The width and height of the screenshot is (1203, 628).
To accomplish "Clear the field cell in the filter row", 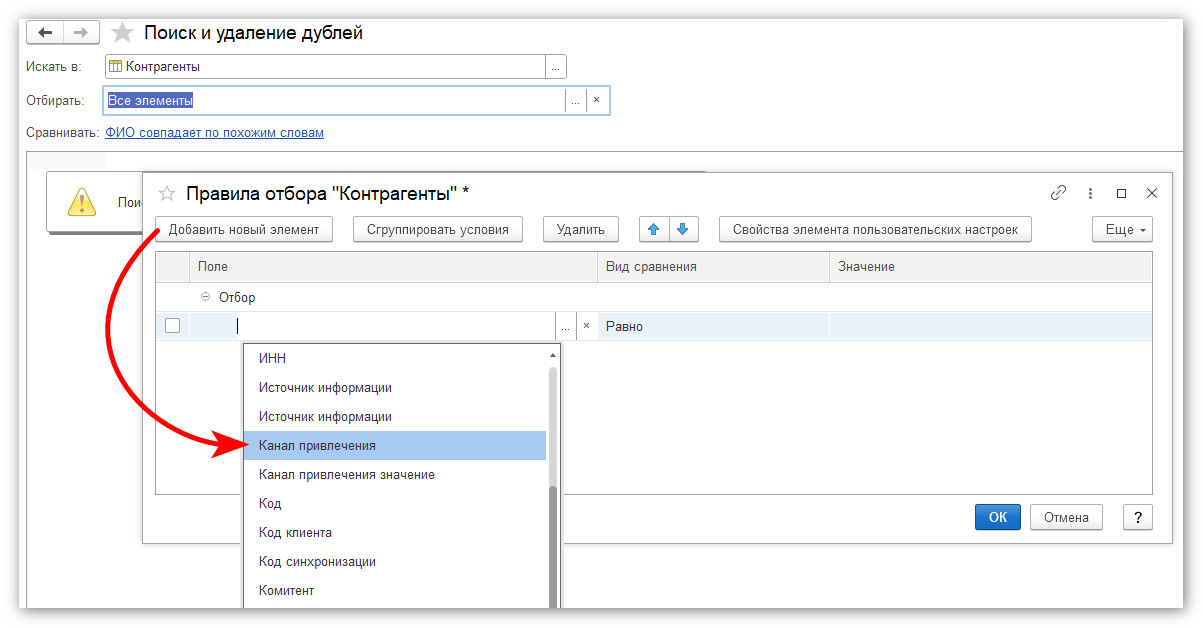I will tap(586, 326).
